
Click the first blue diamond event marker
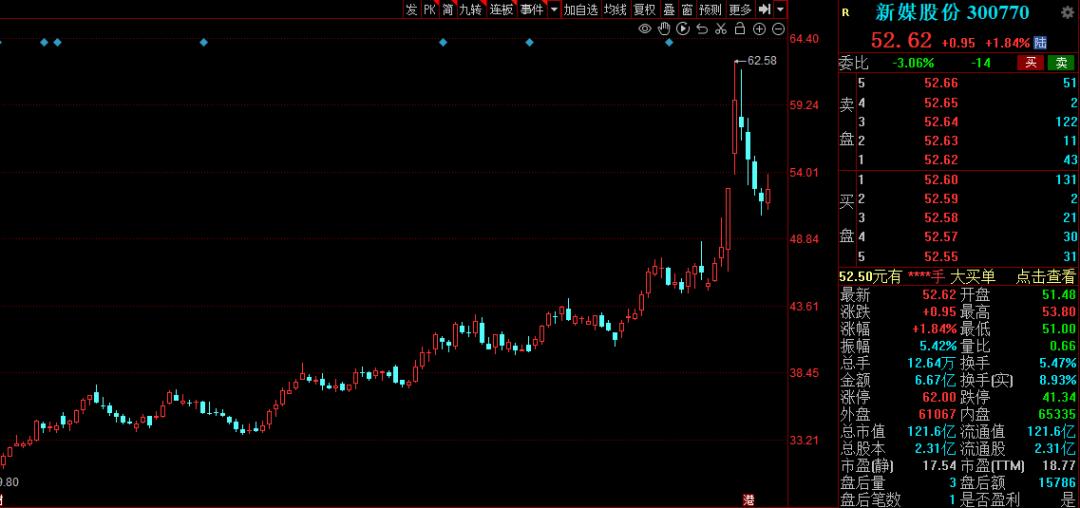click(x=44, y=43)
